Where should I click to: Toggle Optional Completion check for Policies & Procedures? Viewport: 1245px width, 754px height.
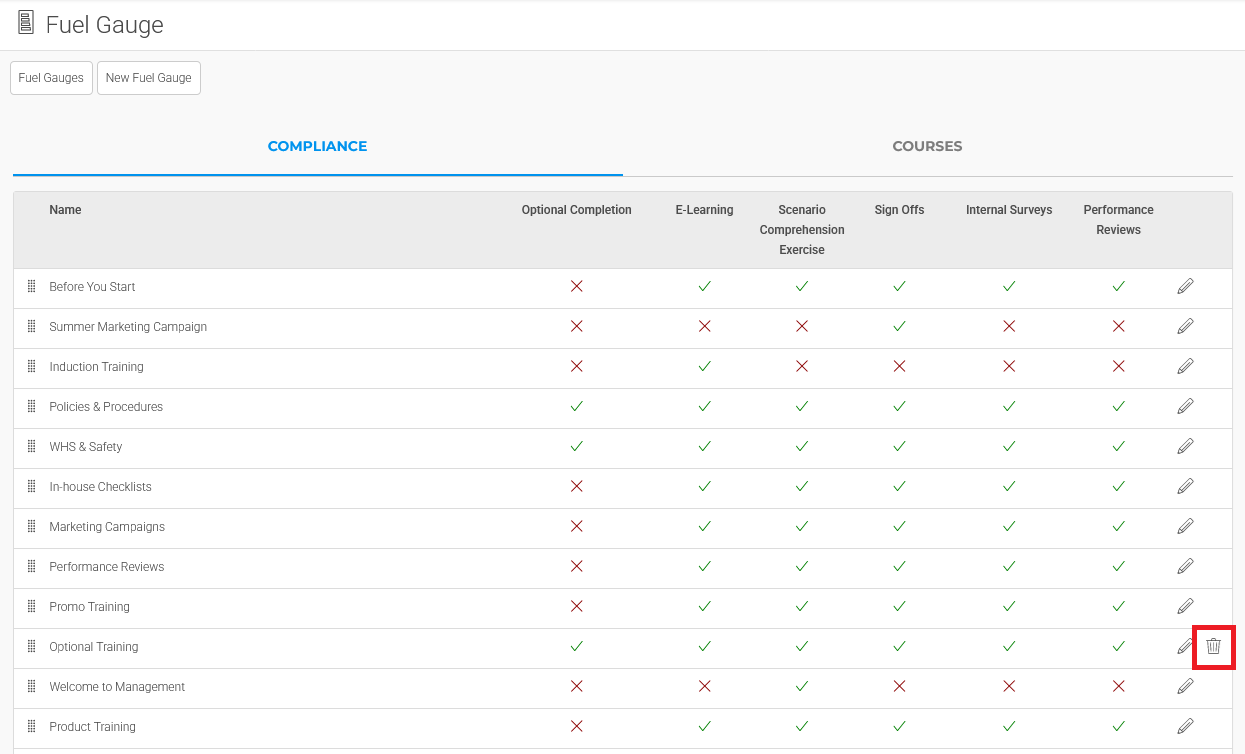pos(576,407)
